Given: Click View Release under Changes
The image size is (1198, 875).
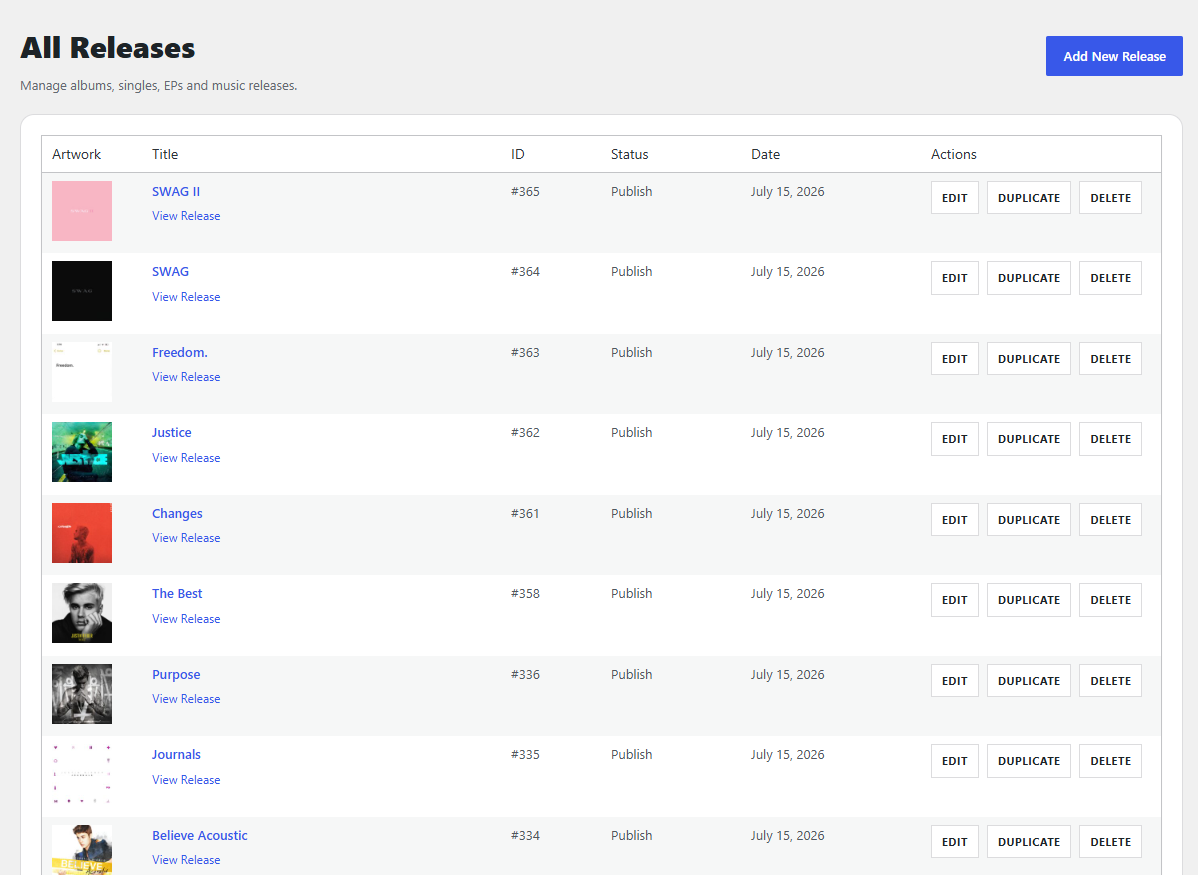Looking at the screenshot, I should pyautogui.click(x=186, y=539).
